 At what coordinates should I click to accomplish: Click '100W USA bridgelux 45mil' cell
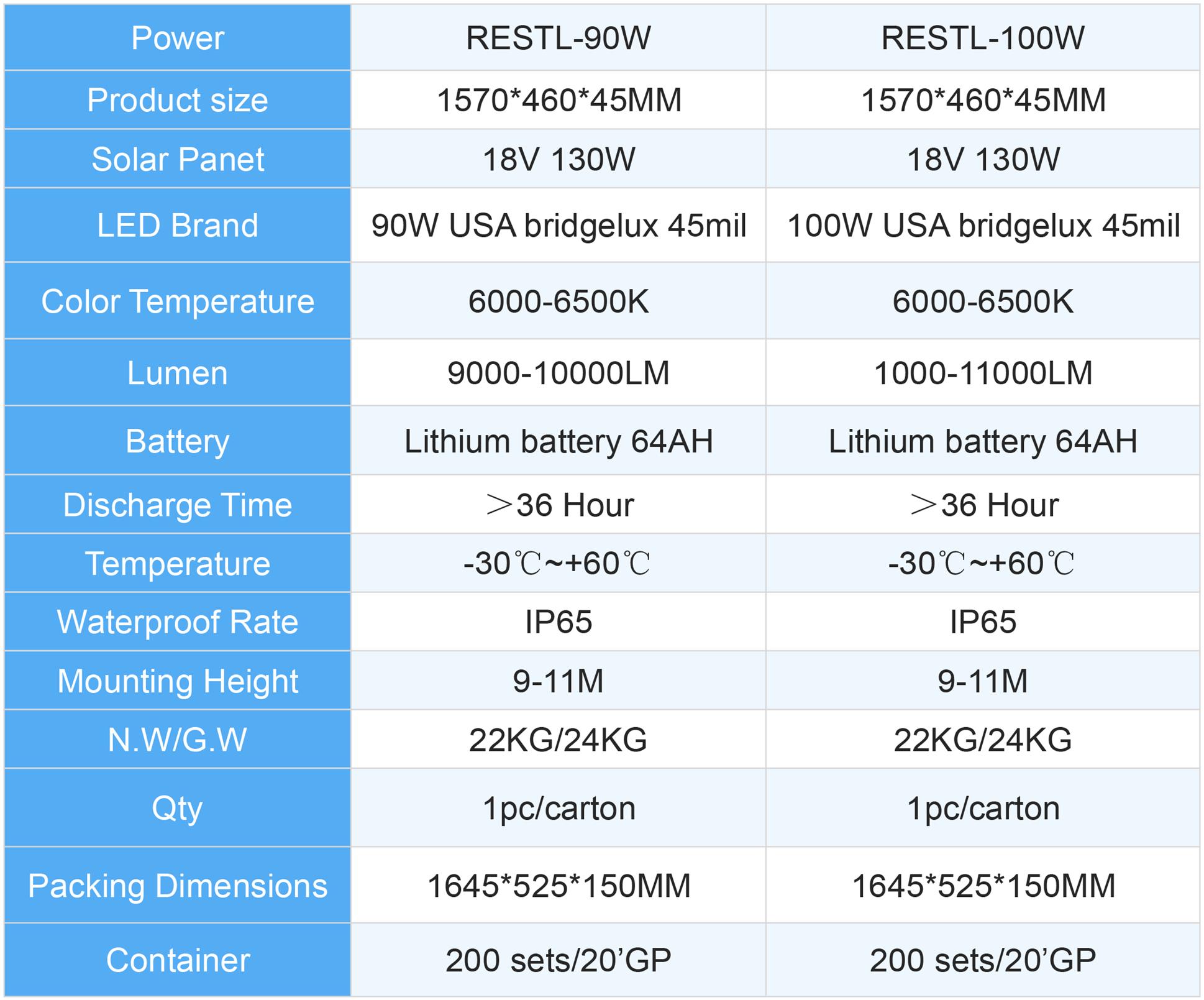click(983, 225)
